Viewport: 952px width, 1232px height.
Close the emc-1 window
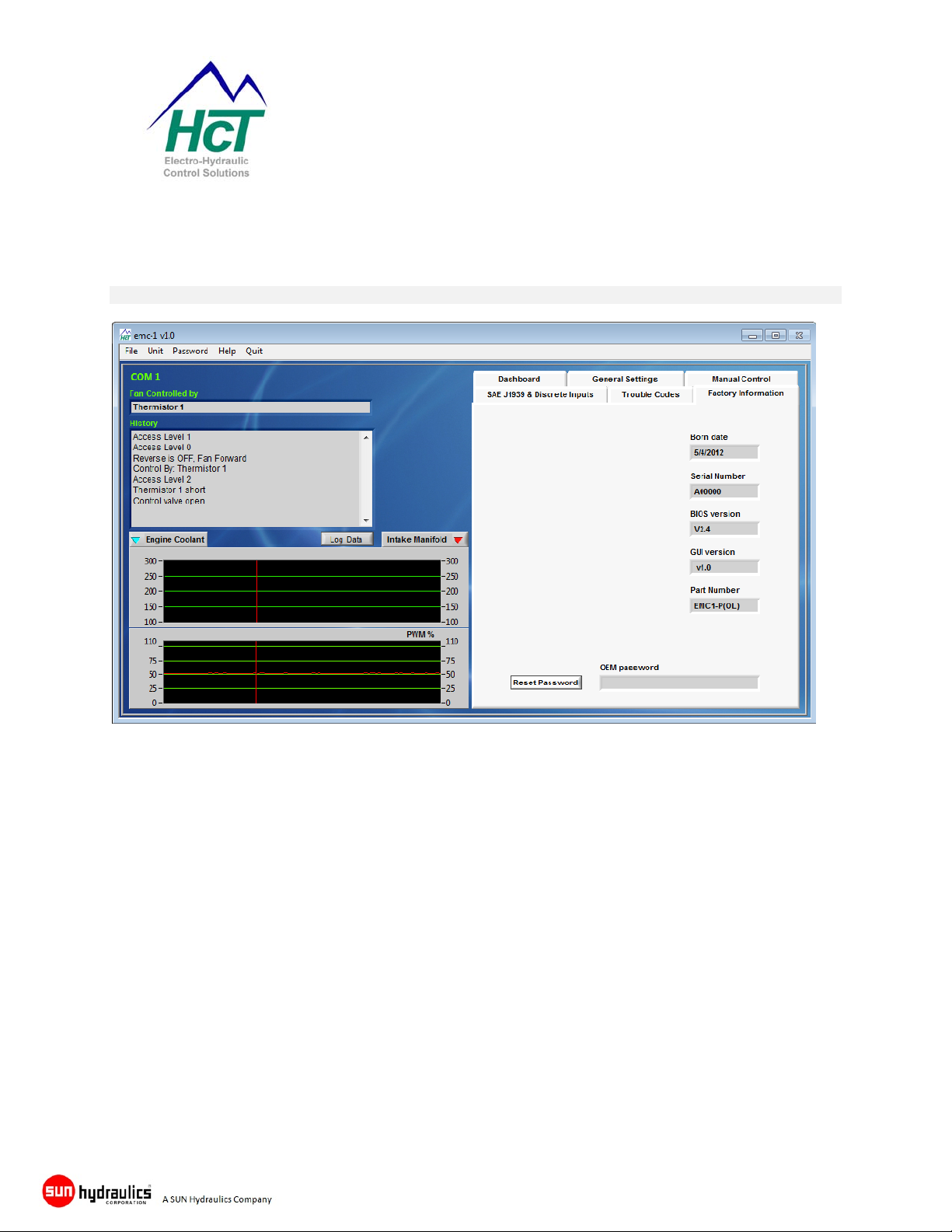pyautogui.click(x=799, y=336)
